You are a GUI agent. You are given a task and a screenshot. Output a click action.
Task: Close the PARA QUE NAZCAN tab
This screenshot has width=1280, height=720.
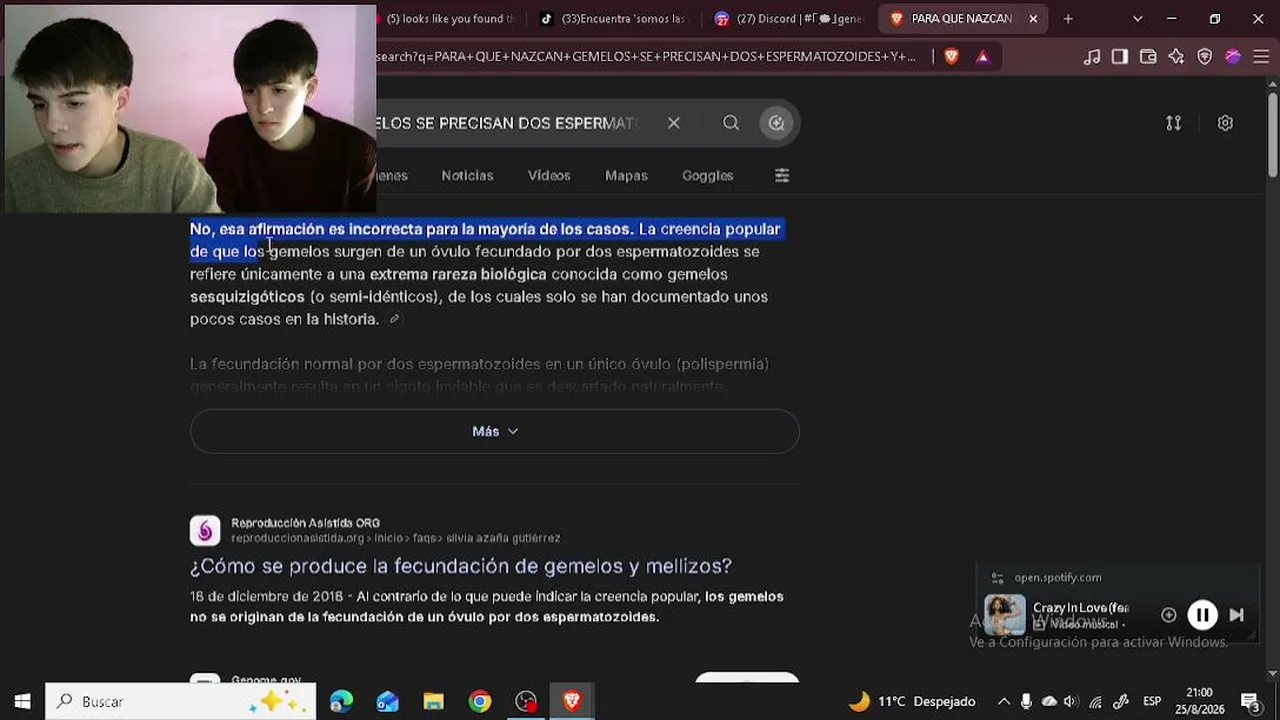click(x=1033, y=19)
